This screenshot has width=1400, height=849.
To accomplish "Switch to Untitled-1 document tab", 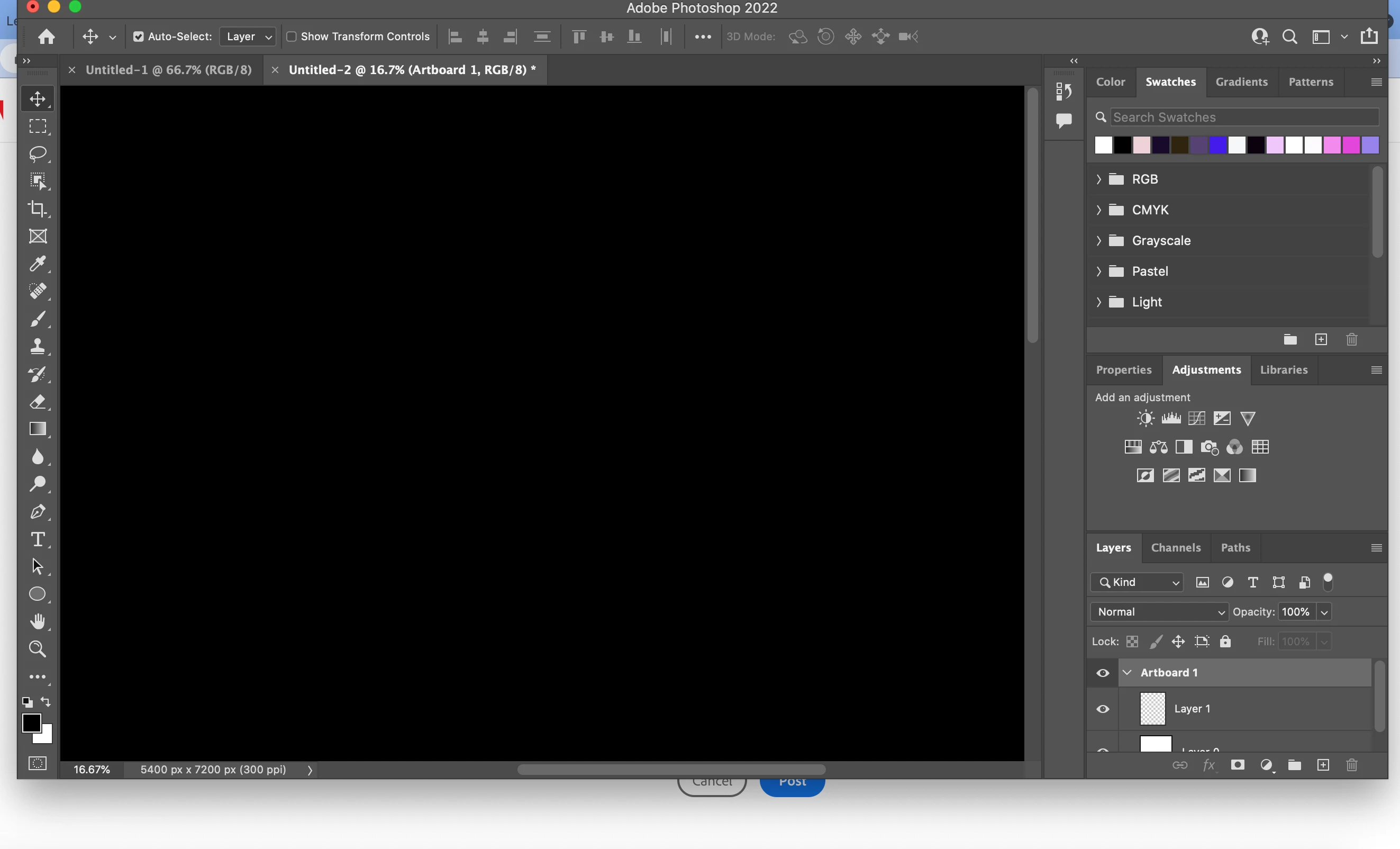I will tap(168, 70).
